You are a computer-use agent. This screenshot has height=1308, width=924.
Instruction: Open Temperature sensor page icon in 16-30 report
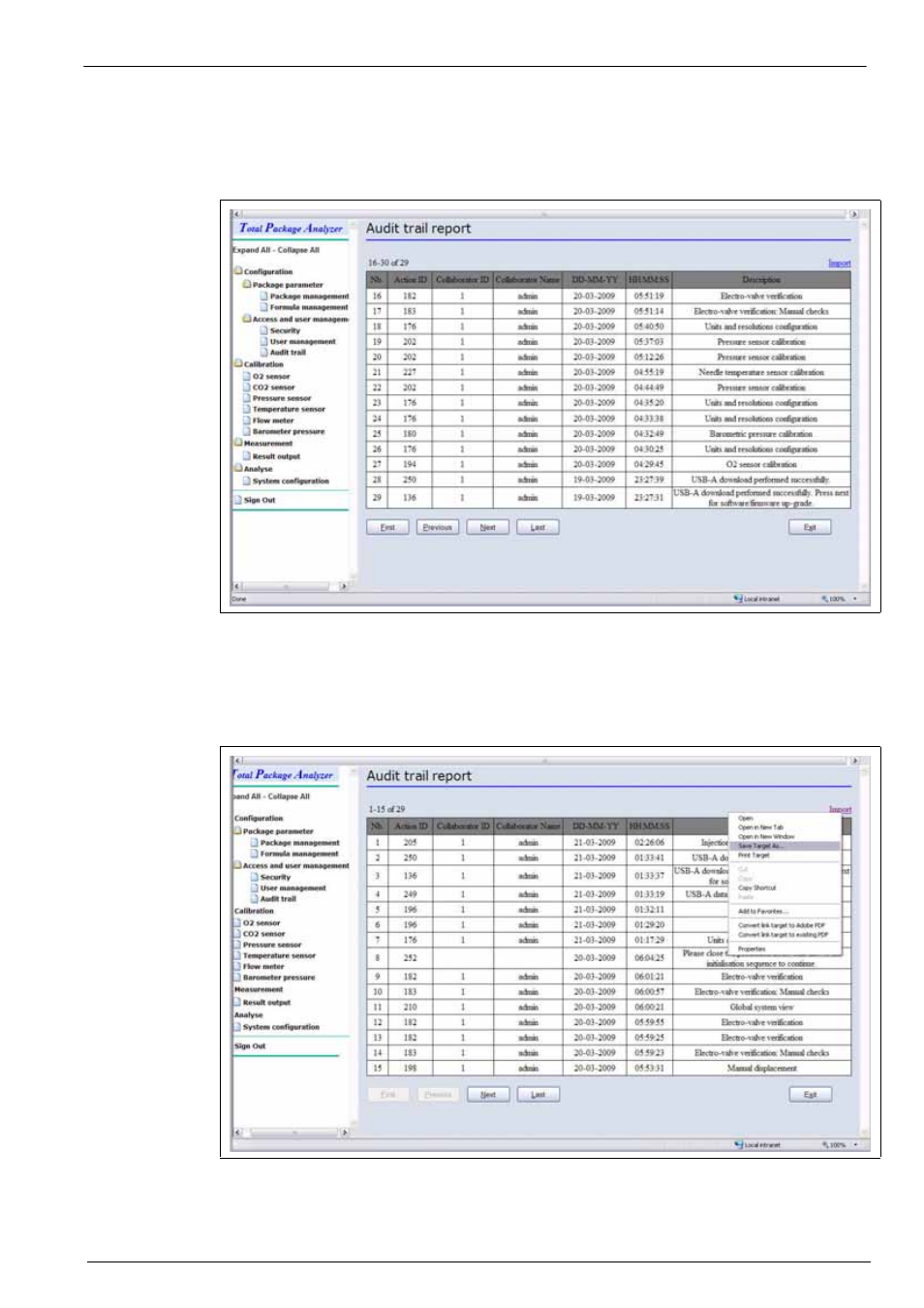coord(247,409)
